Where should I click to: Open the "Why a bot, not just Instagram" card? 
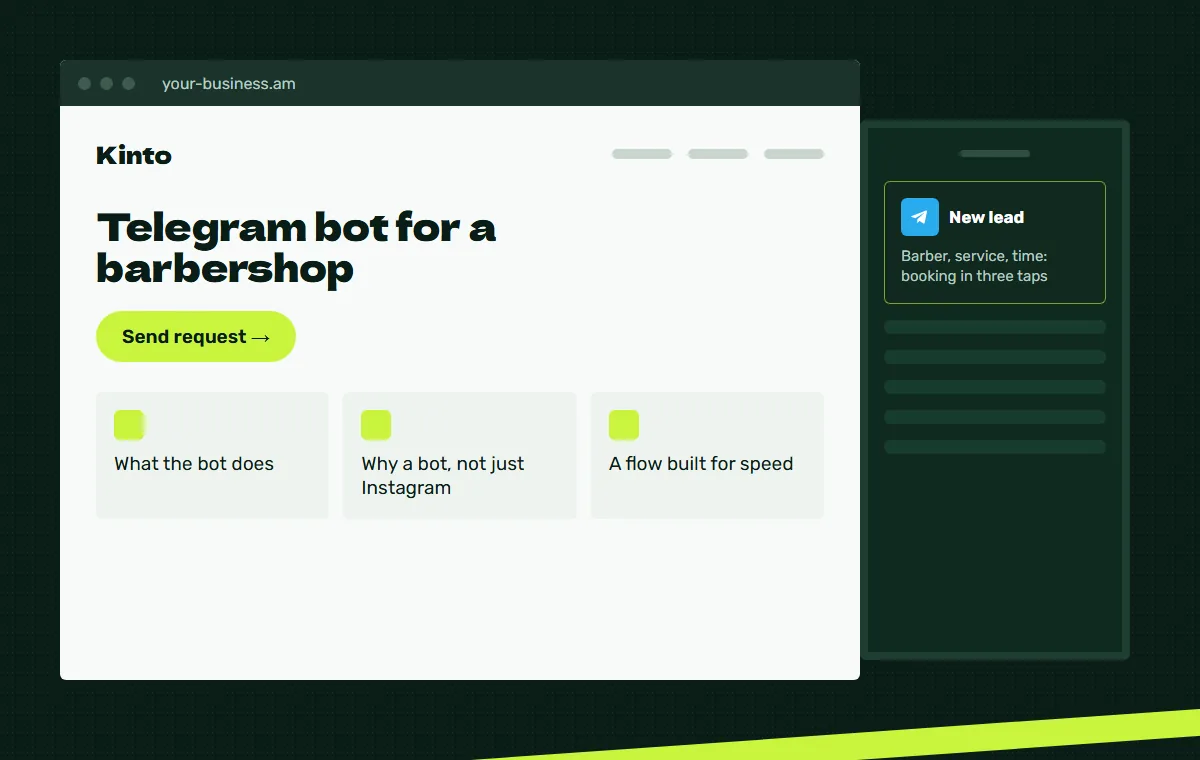pyautogui.click(x=460, y=455)
